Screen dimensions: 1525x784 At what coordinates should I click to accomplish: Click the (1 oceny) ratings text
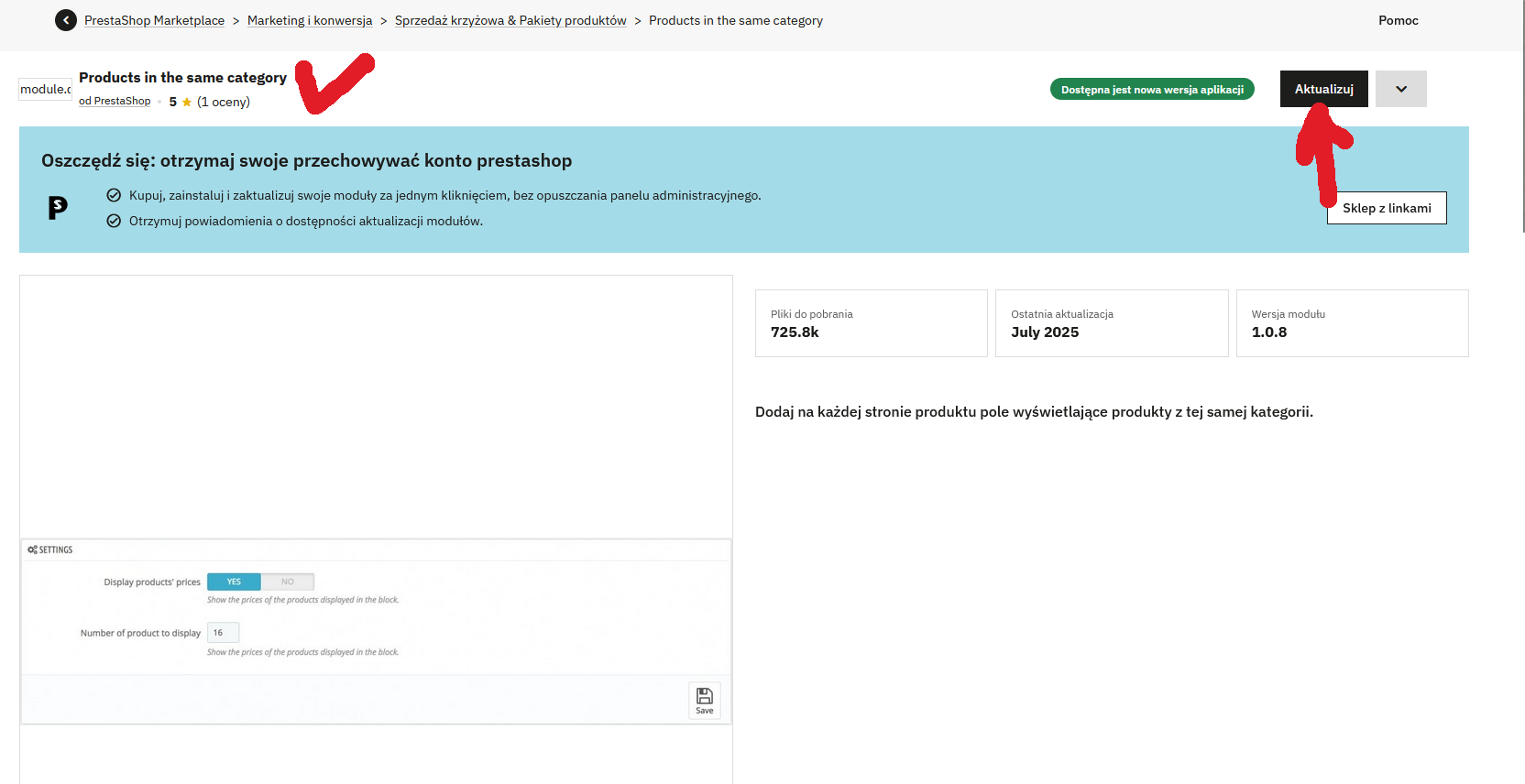tap(224, 102)
